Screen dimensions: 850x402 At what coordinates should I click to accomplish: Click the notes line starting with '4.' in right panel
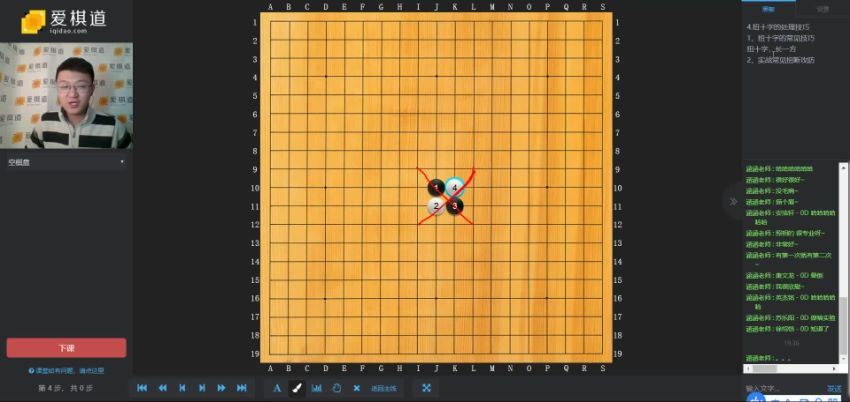[777, 27]
